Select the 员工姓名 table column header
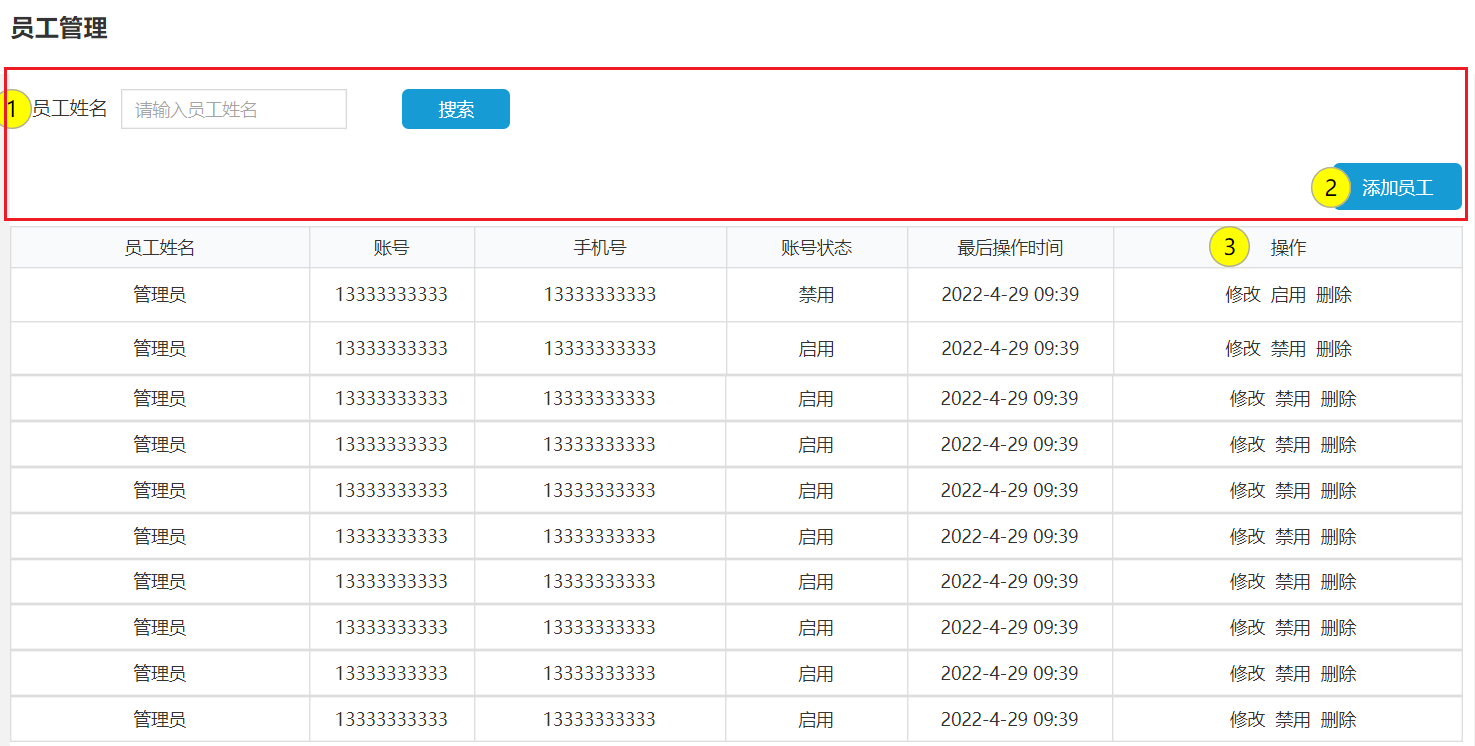The height and width of the screenshot is (746, 1475). (159, 248)
